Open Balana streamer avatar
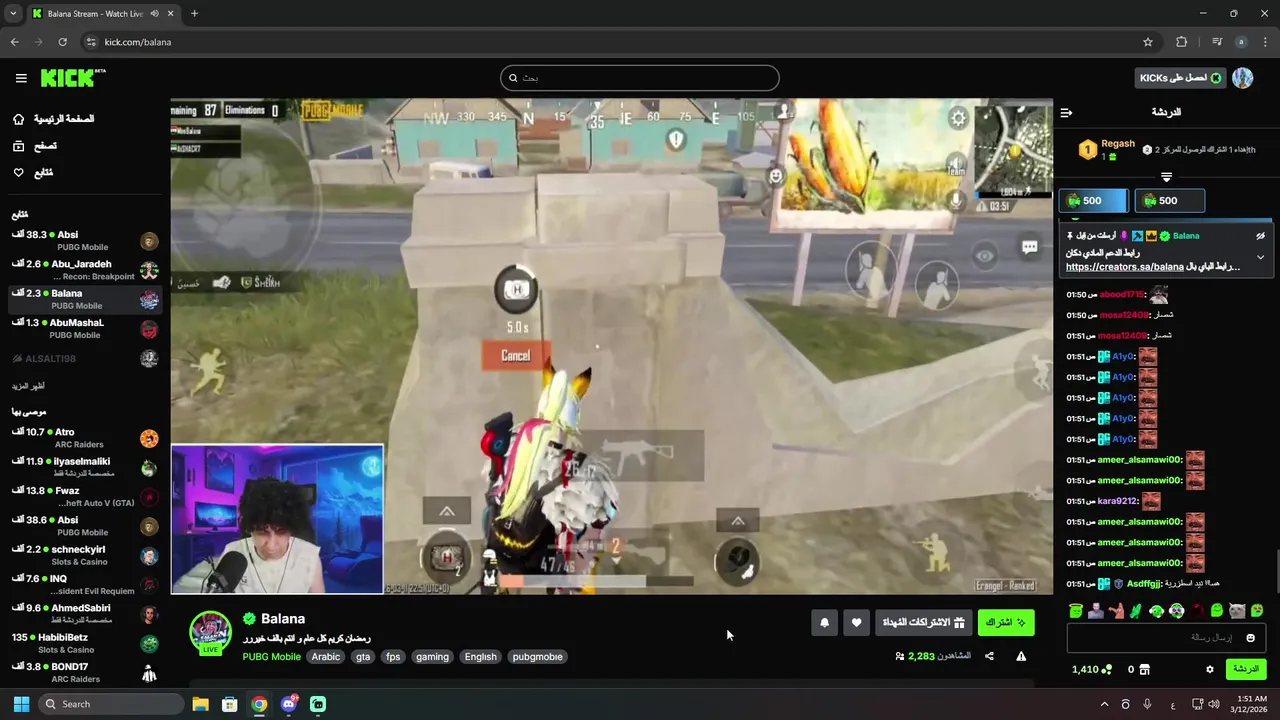This screenshot has height=720, width=1280. (x=211, y=633)
